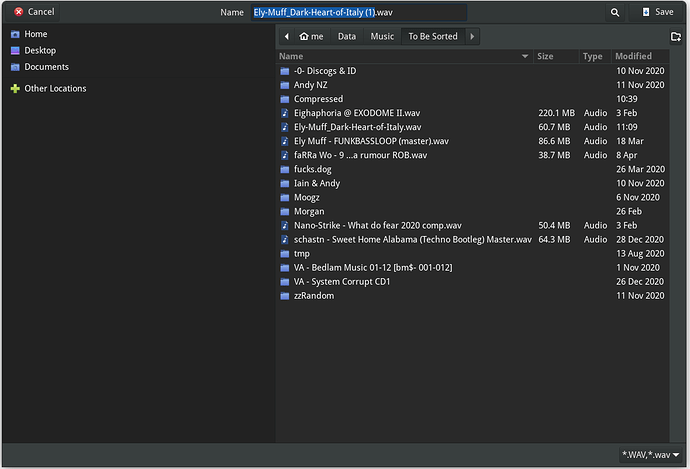690x469 pixels.
Task: Click the path bar forward arrow
Action: coord(472,37)
